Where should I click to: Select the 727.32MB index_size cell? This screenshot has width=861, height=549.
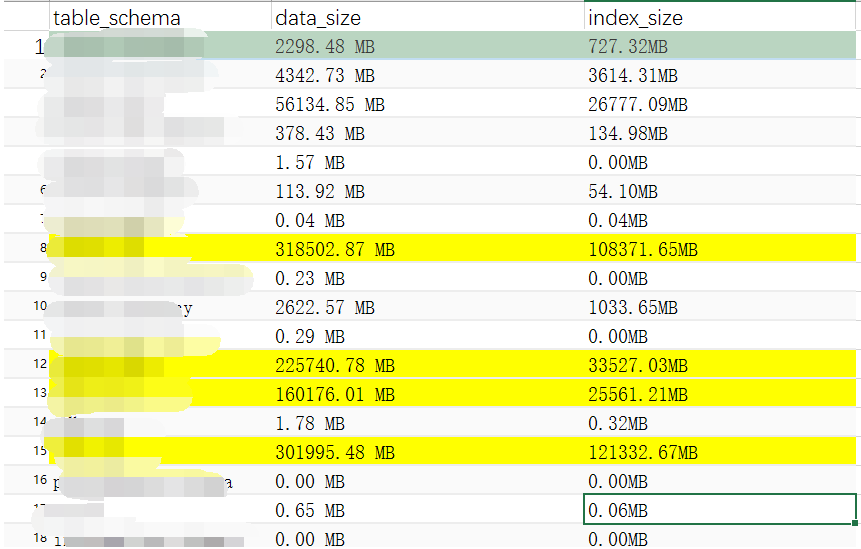(628, 46)
